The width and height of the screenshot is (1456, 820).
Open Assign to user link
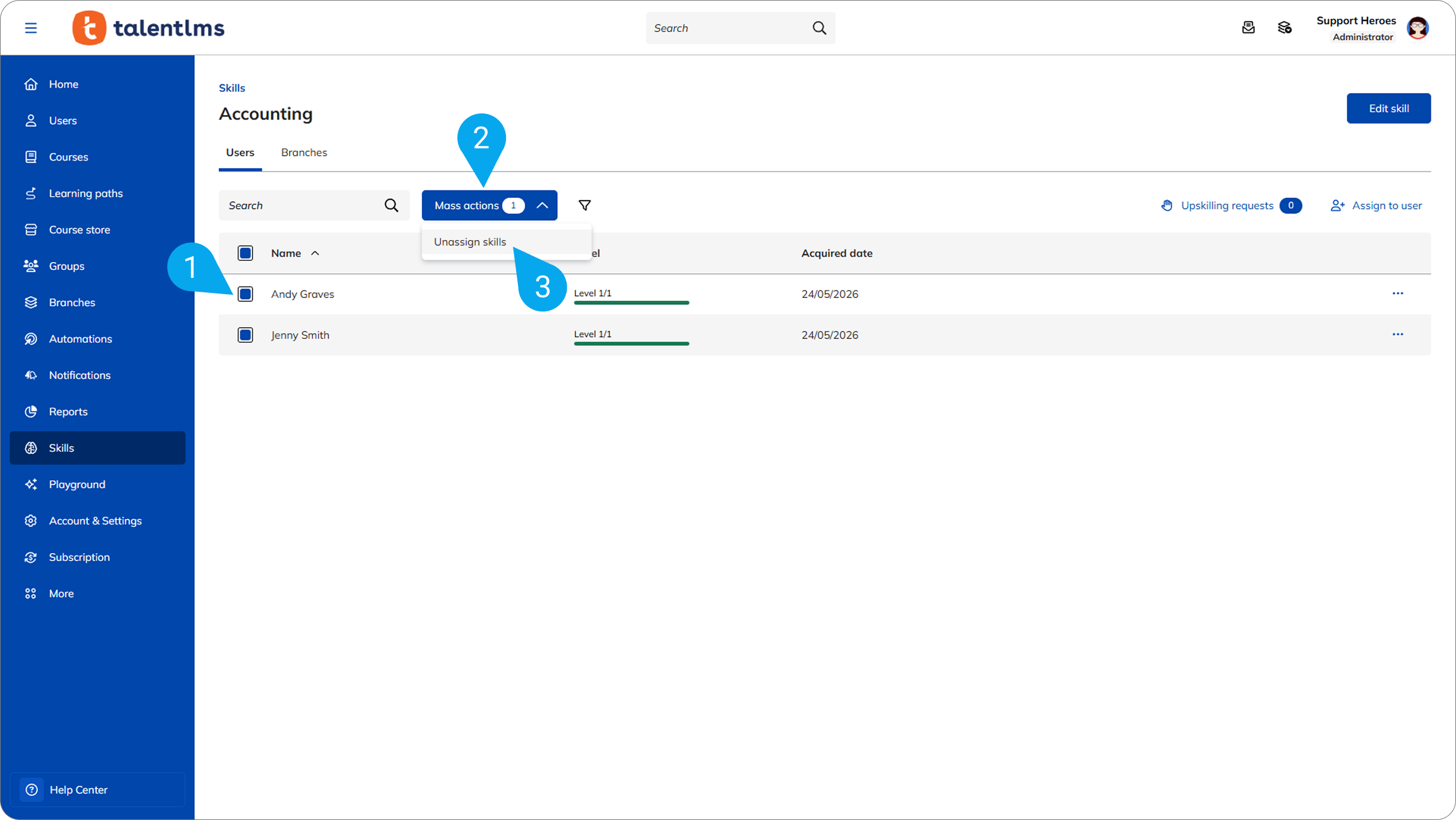point(1376,206)
